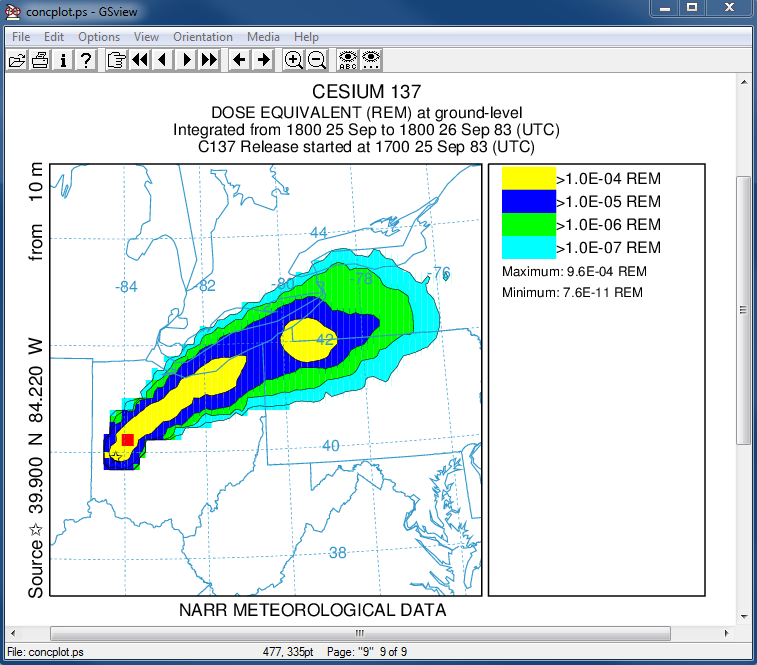Screen dimensions: 757x665
Task: Expand the View menu
Action: coord(146,37)
